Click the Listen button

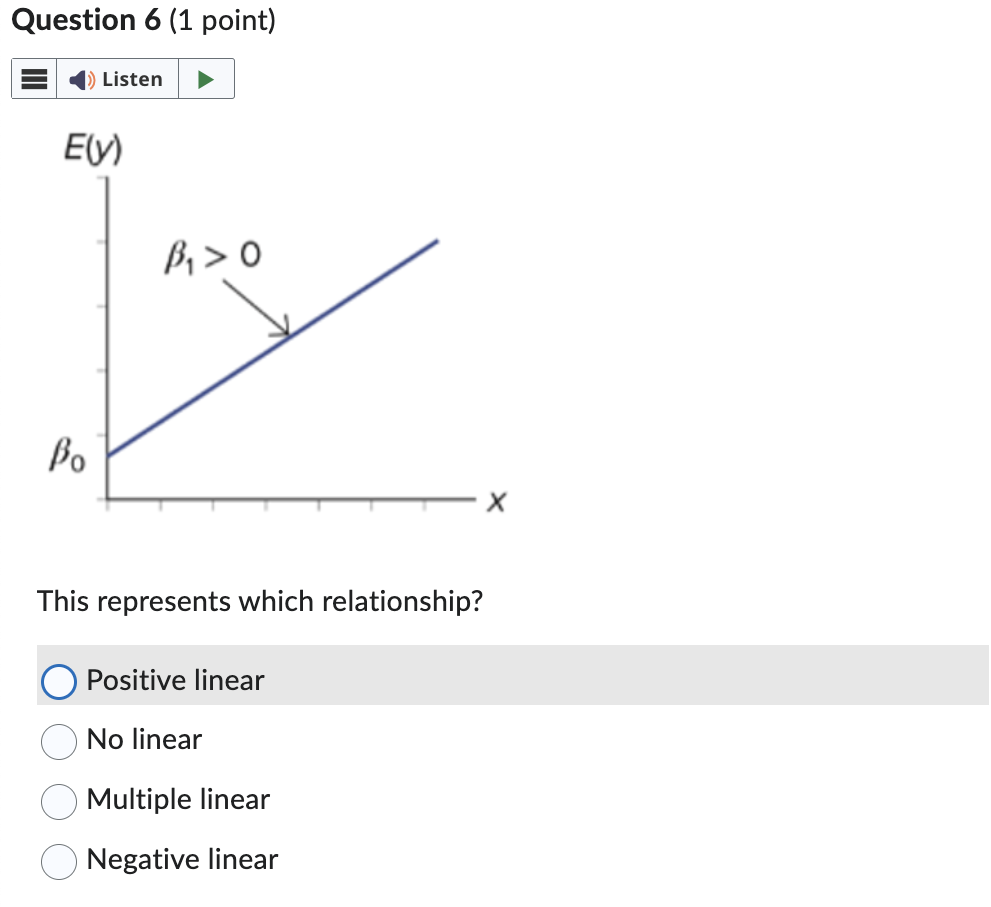[x=118, y=78]
